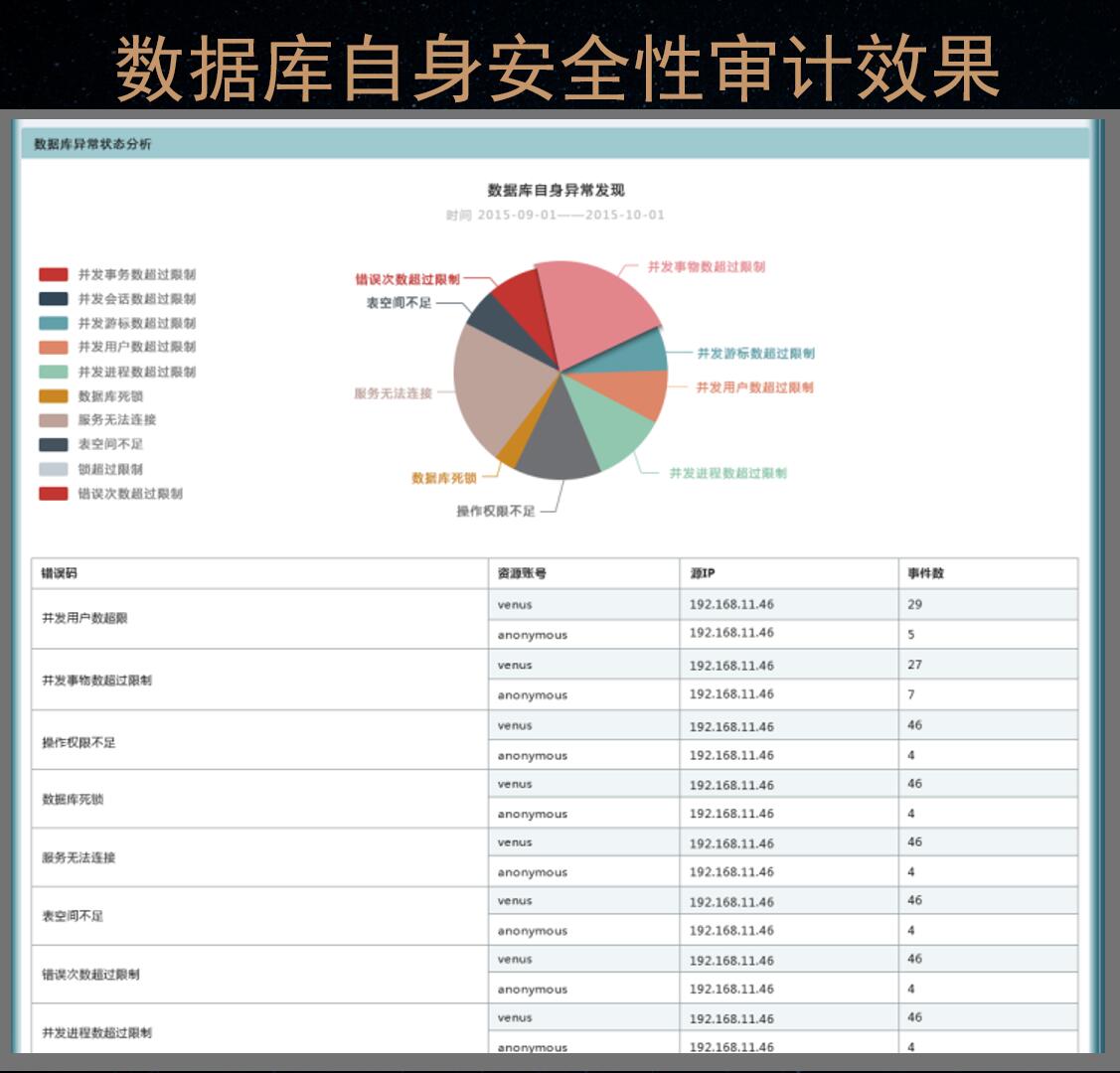Click the 数据库异常状态分析 panel title bar
This screenshot has width=1120, height=1073.
click(x=92, y=144)
